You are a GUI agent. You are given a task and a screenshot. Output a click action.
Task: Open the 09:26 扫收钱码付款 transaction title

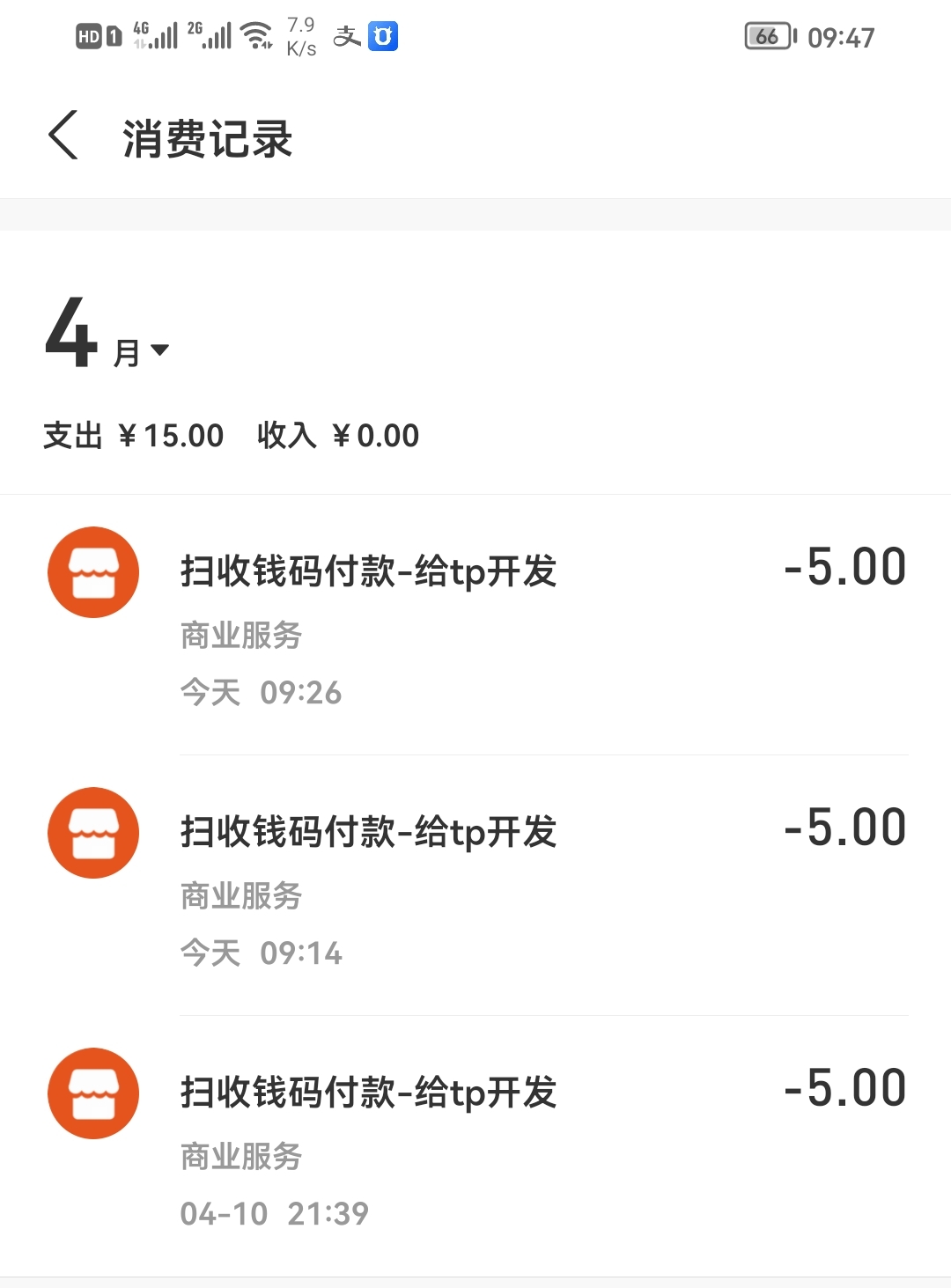pyautogui.click(x=369, y=571)
